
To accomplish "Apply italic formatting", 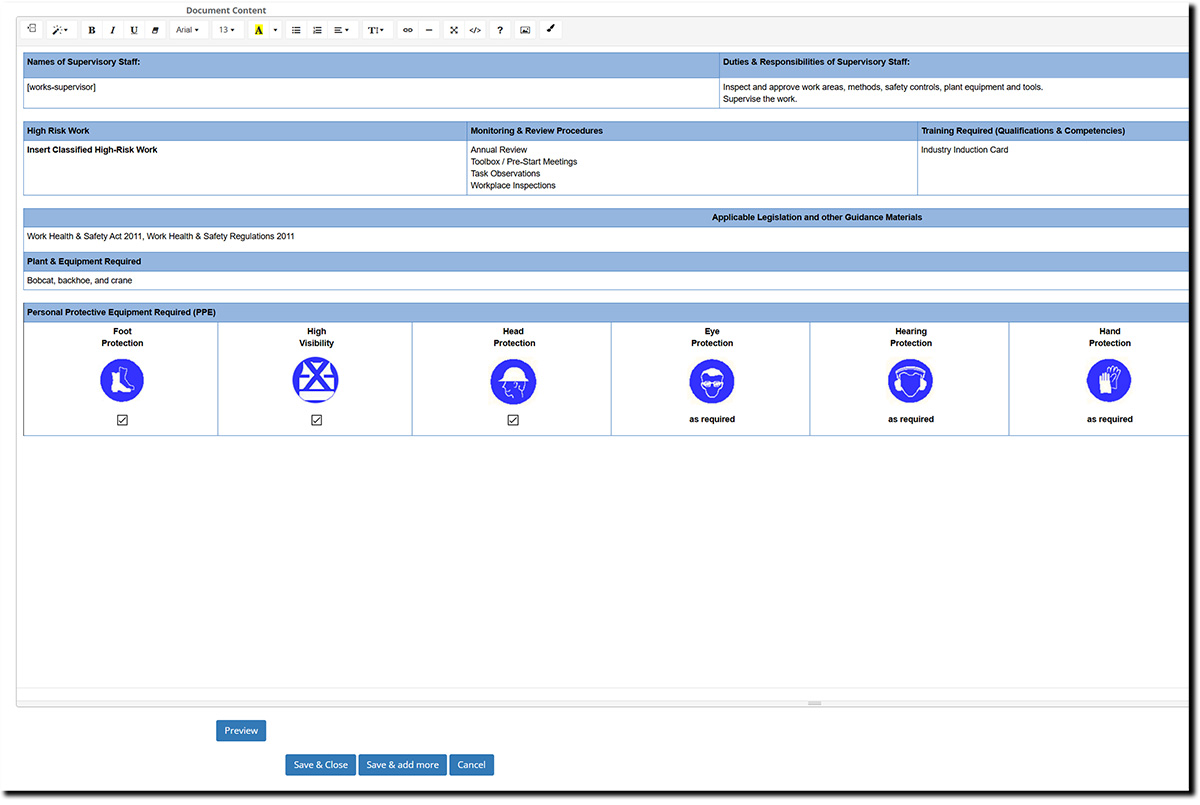I will [113, 30].
